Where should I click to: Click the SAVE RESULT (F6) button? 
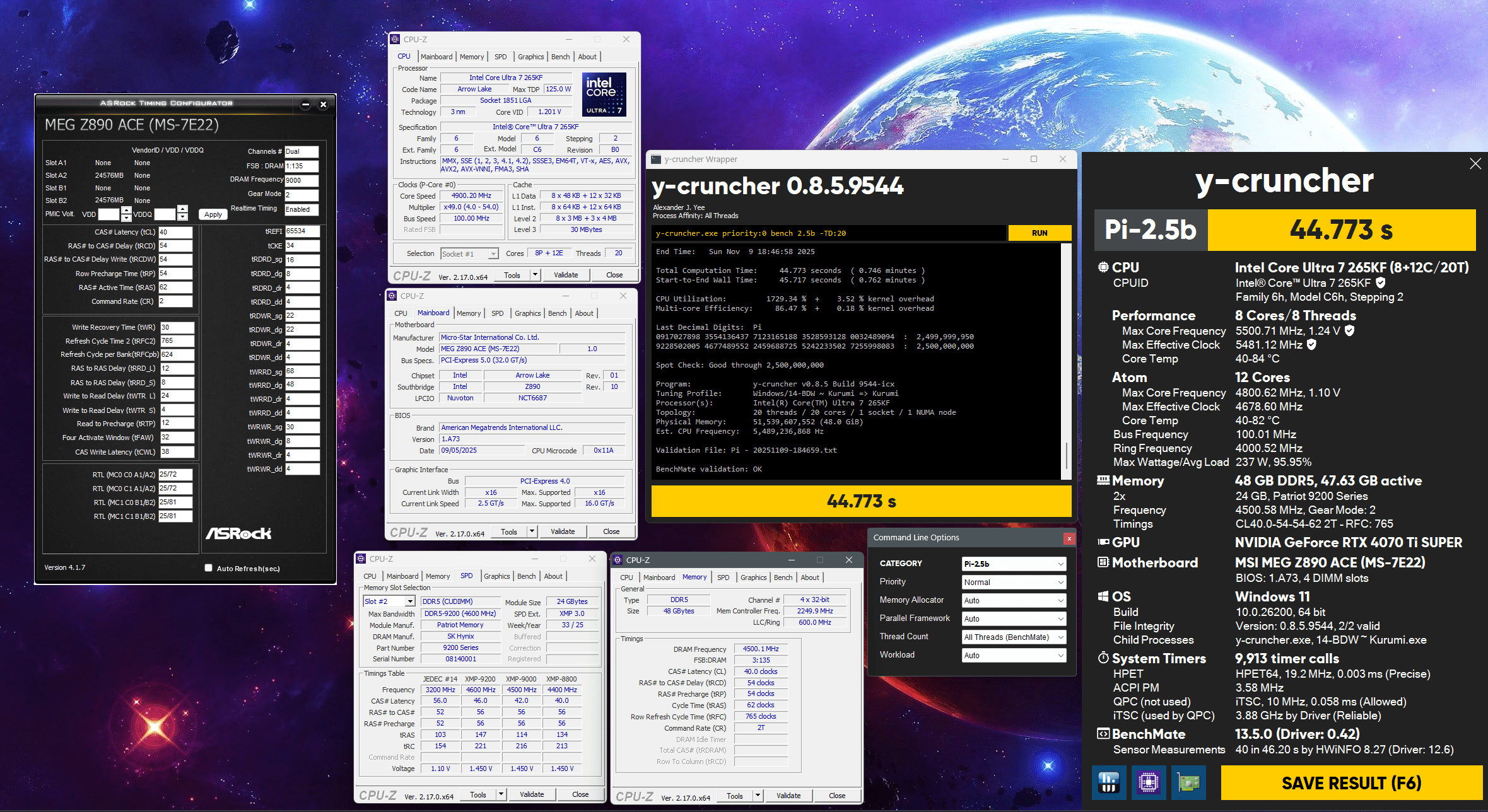(1351, 782)
